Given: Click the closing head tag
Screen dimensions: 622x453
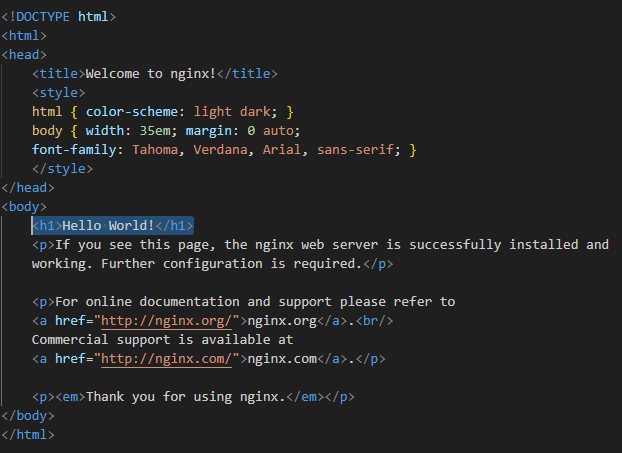Looking at the screenshot, I should [x=28, y=188].
